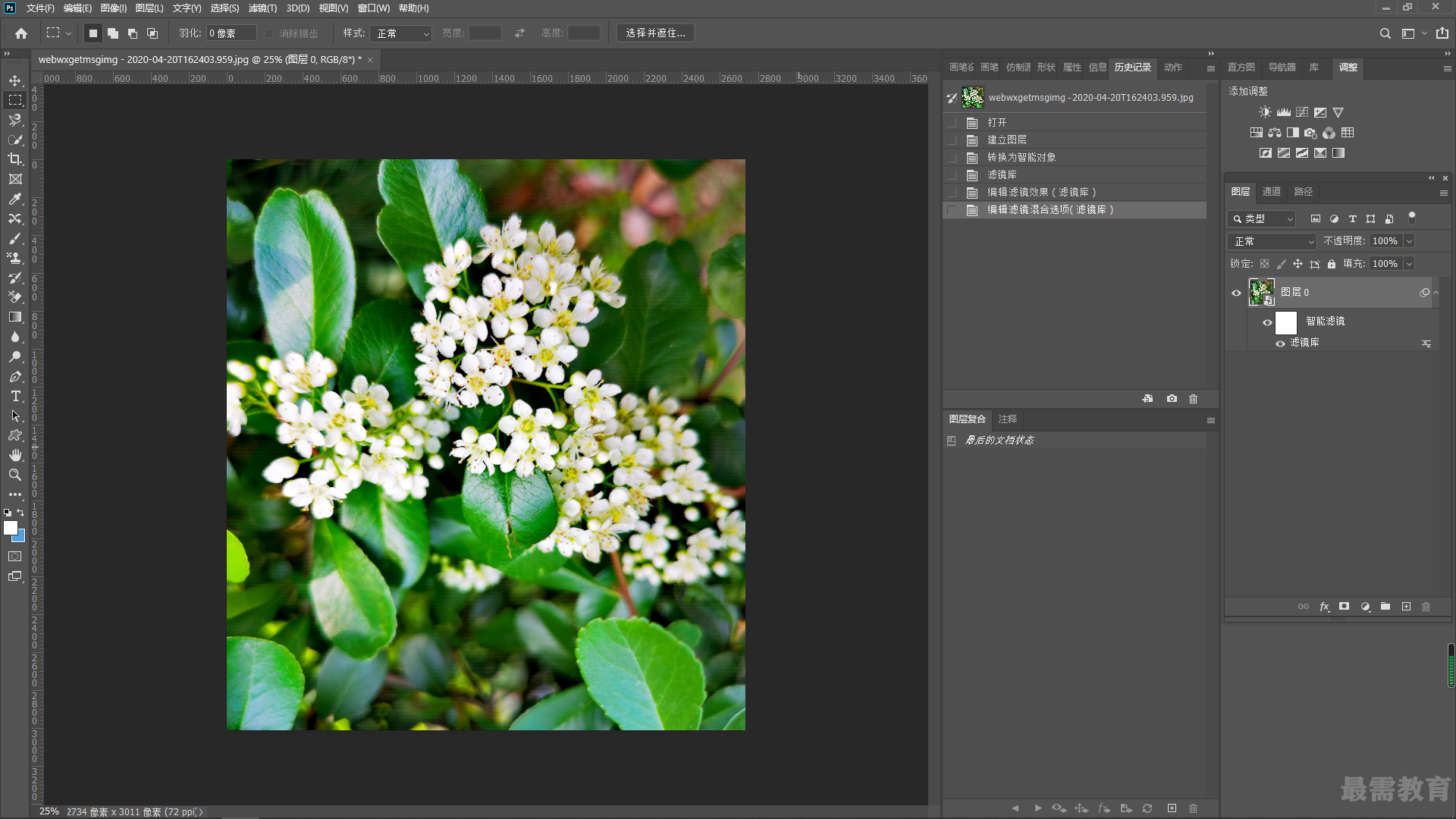Select the Hand tool
1456x819 pixels.
[x=15, y=455]
